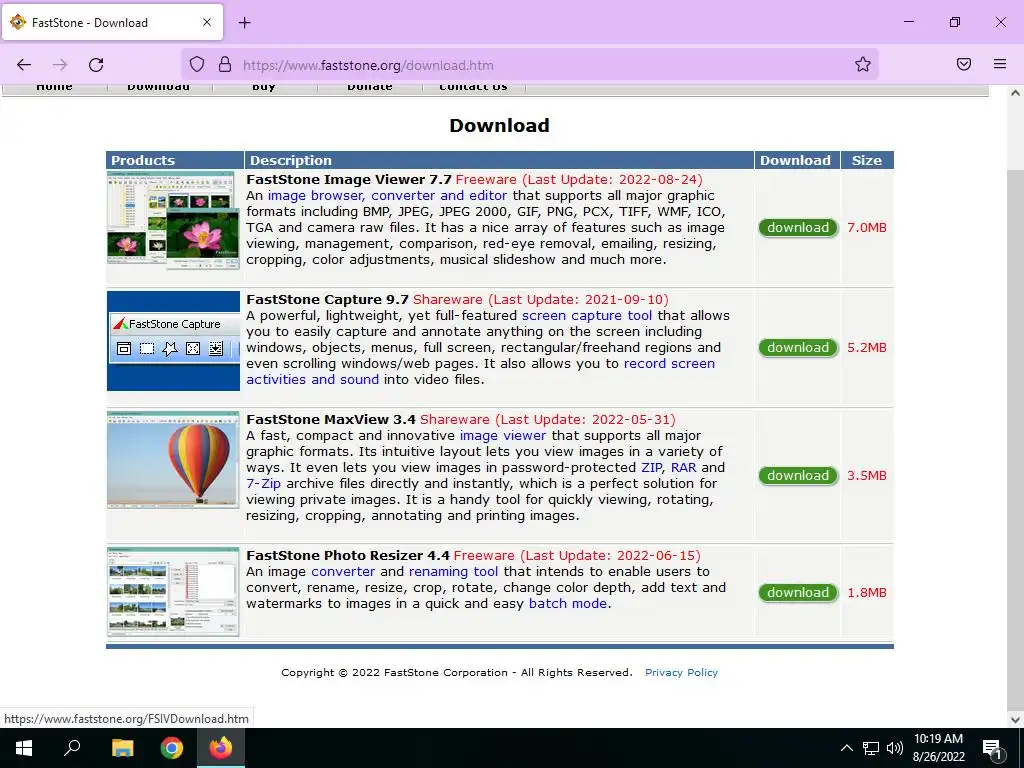Open the ZIP link

(652, 468)
